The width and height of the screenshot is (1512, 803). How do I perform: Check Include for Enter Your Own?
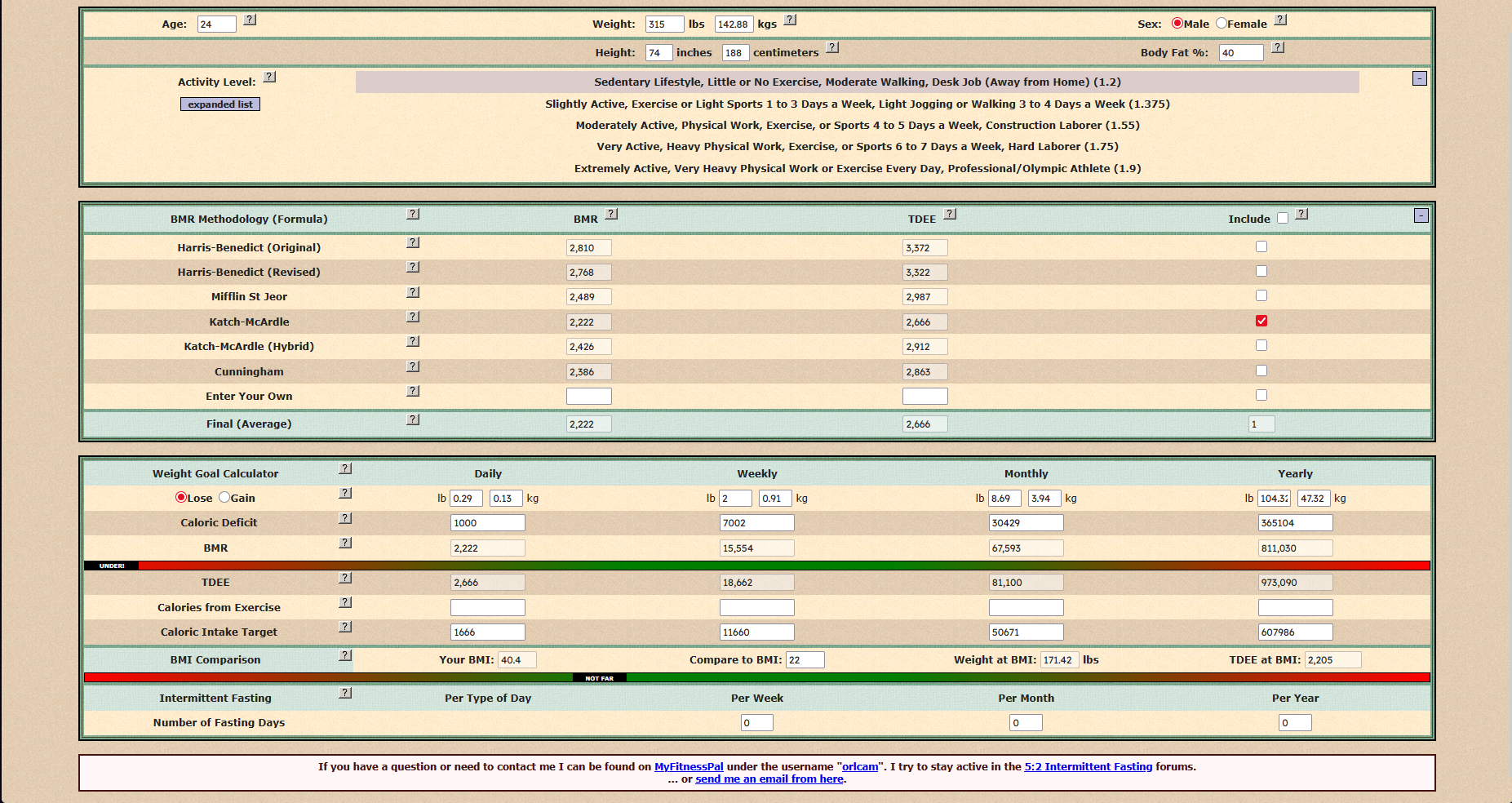(1261, 395)
